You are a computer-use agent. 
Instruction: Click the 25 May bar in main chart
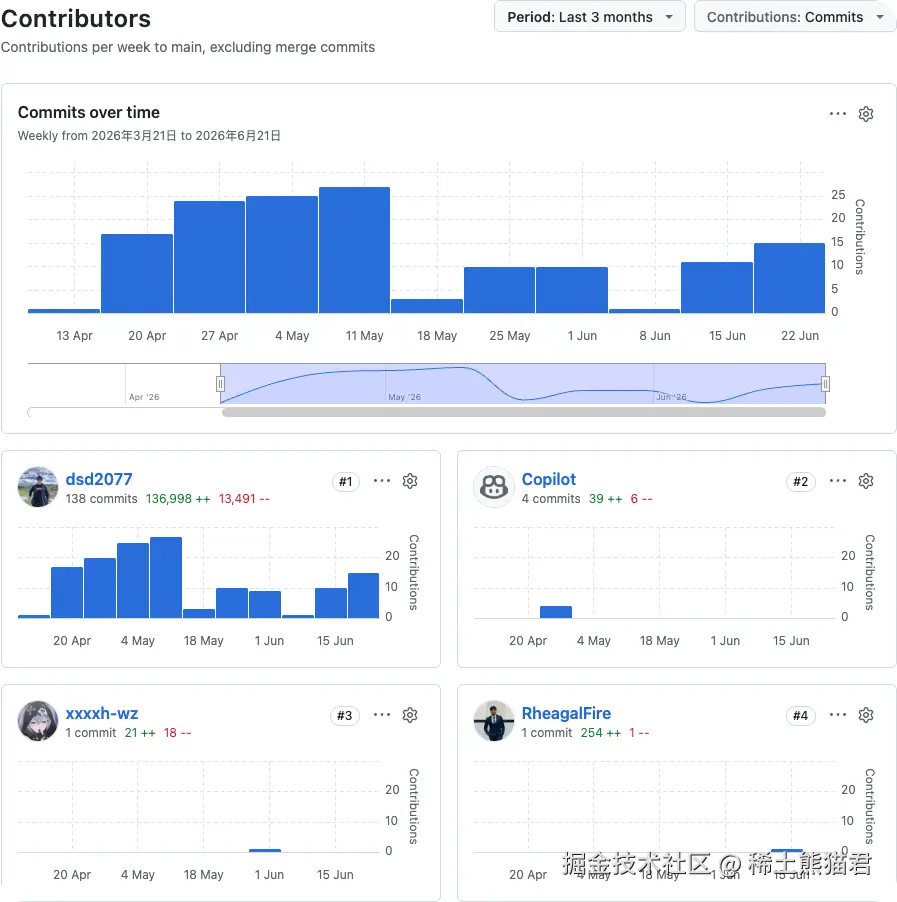(x=499, y=290)
